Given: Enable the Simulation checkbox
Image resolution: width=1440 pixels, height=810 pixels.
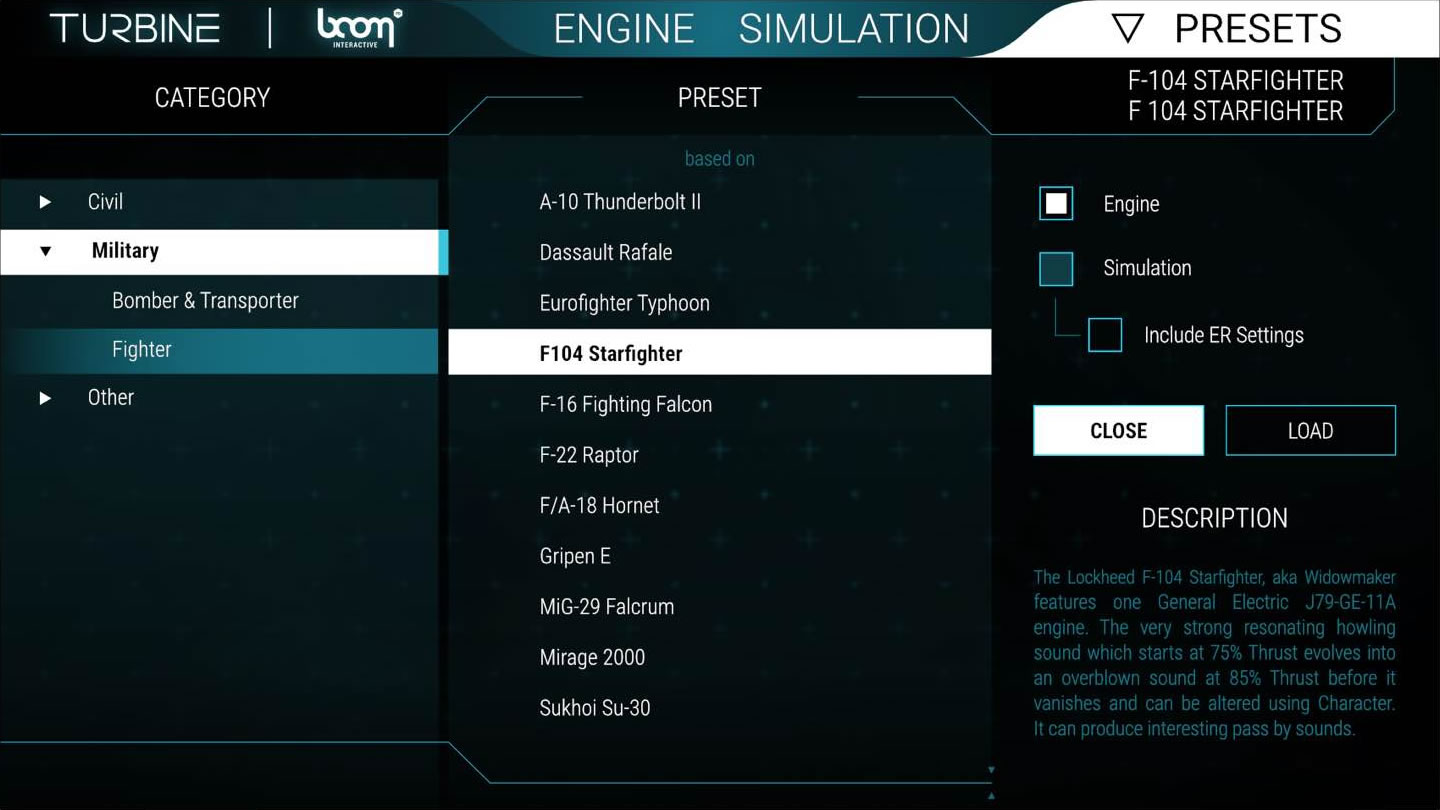Looking at the screenshot, I should pos(1056,268).
